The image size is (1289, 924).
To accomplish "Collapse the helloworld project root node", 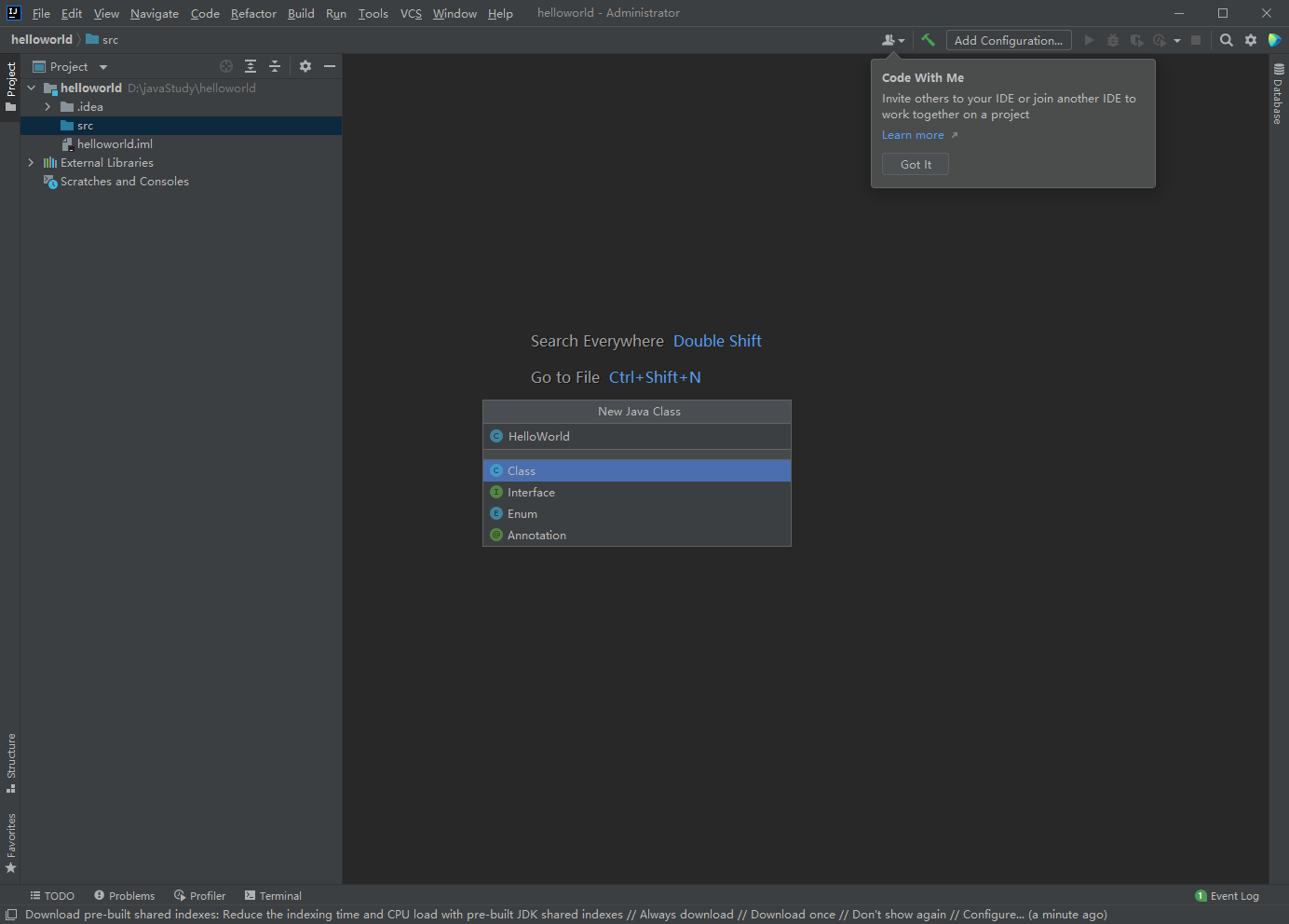I will point(32,88).
